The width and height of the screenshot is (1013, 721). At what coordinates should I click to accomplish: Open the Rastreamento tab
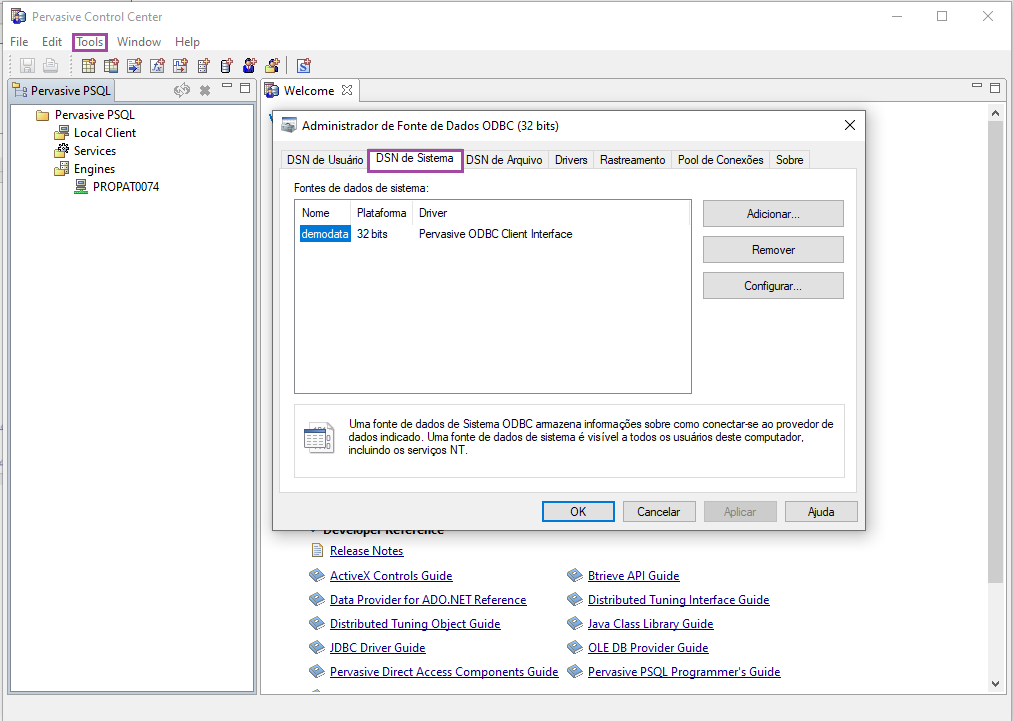[x=632, y=160]
